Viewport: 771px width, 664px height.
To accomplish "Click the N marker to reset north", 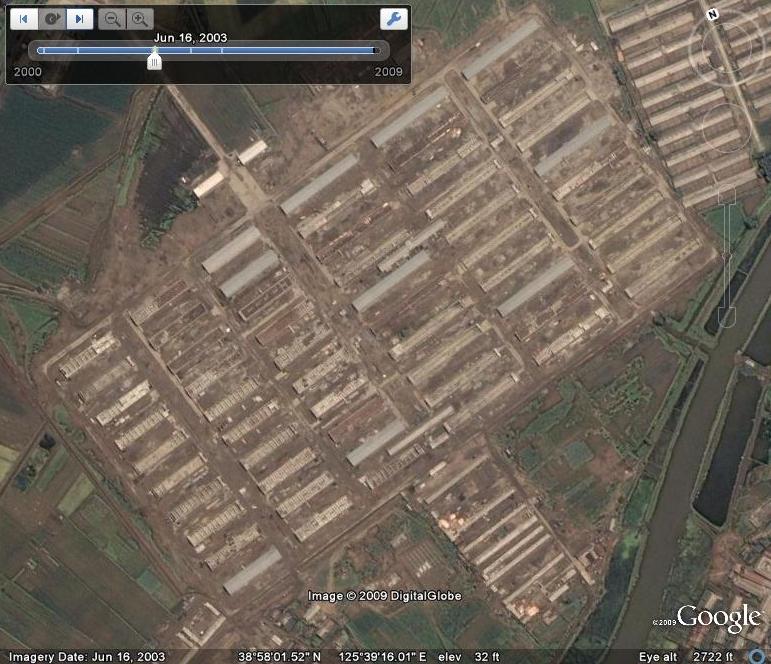I will (x=712, y=15).
